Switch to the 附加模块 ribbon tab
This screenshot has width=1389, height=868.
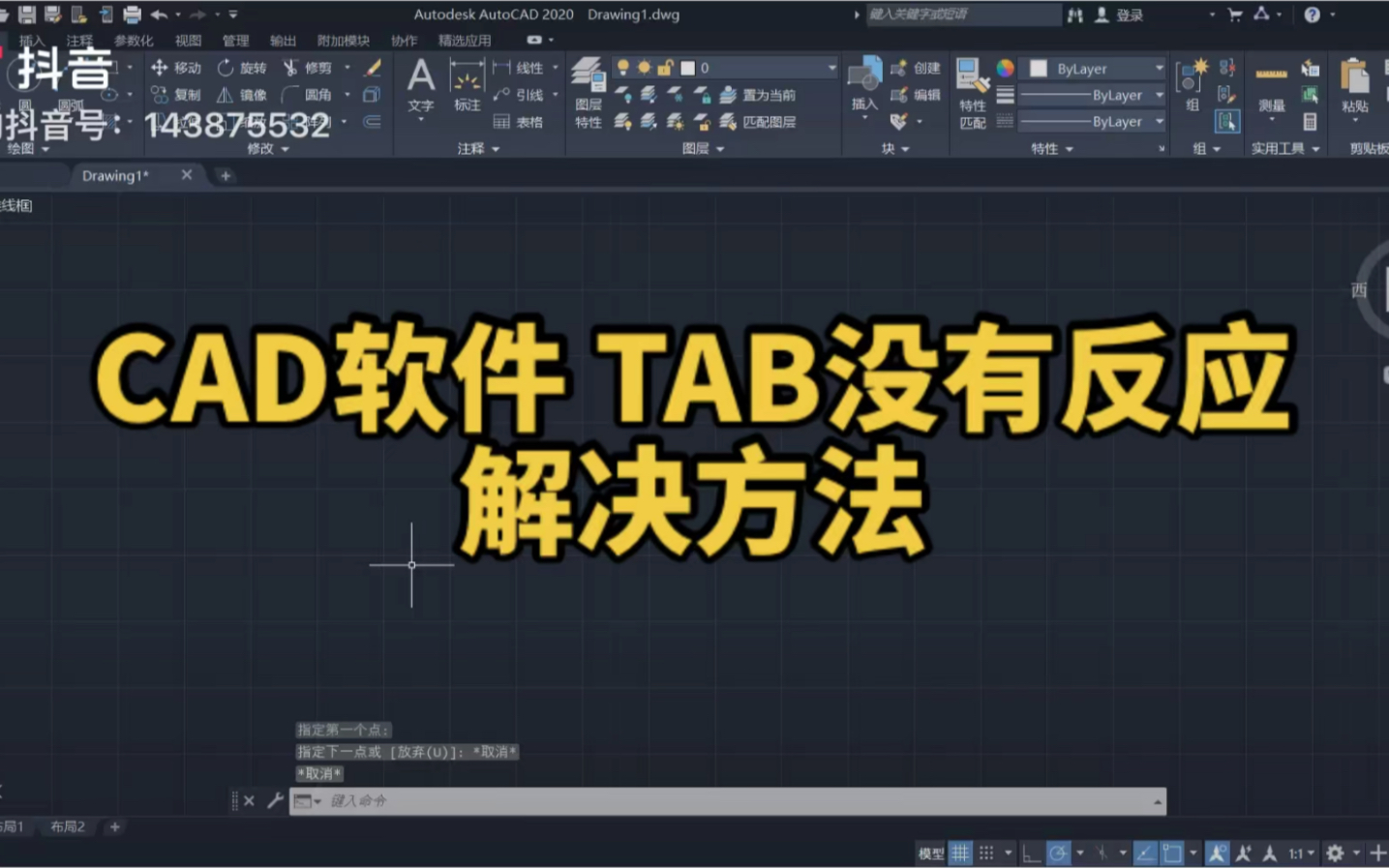point(343,41)
